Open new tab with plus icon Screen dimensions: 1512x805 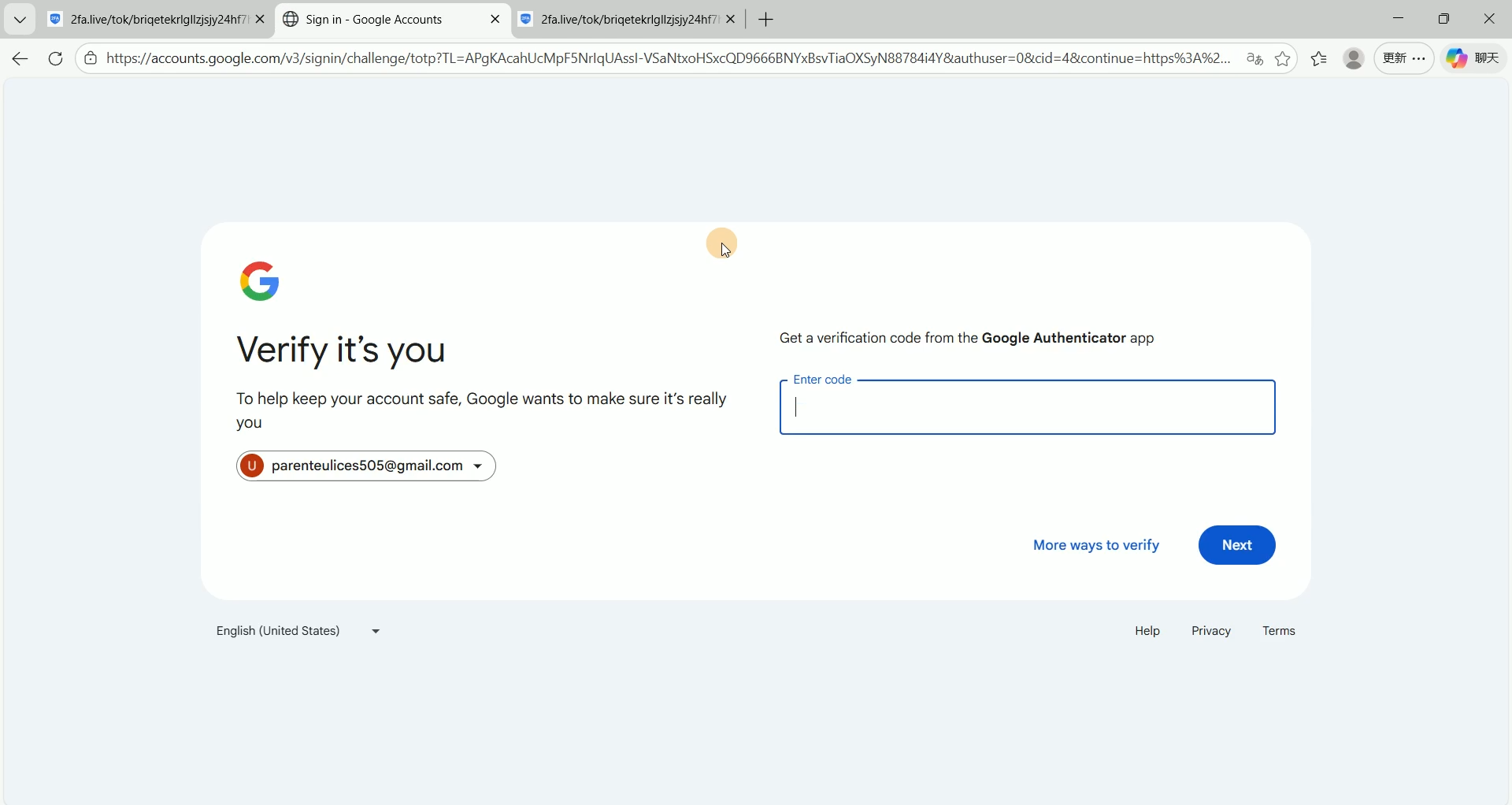tap(766, 20)
